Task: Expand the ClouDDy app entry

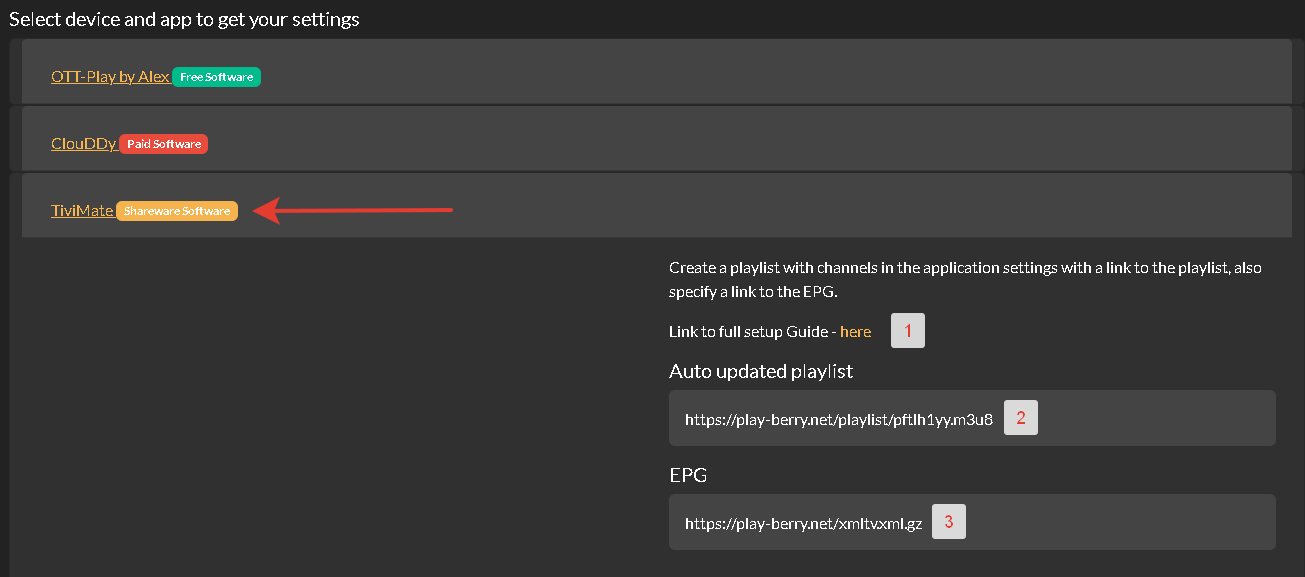Action: pyautogui.click(x=84, y=143)
